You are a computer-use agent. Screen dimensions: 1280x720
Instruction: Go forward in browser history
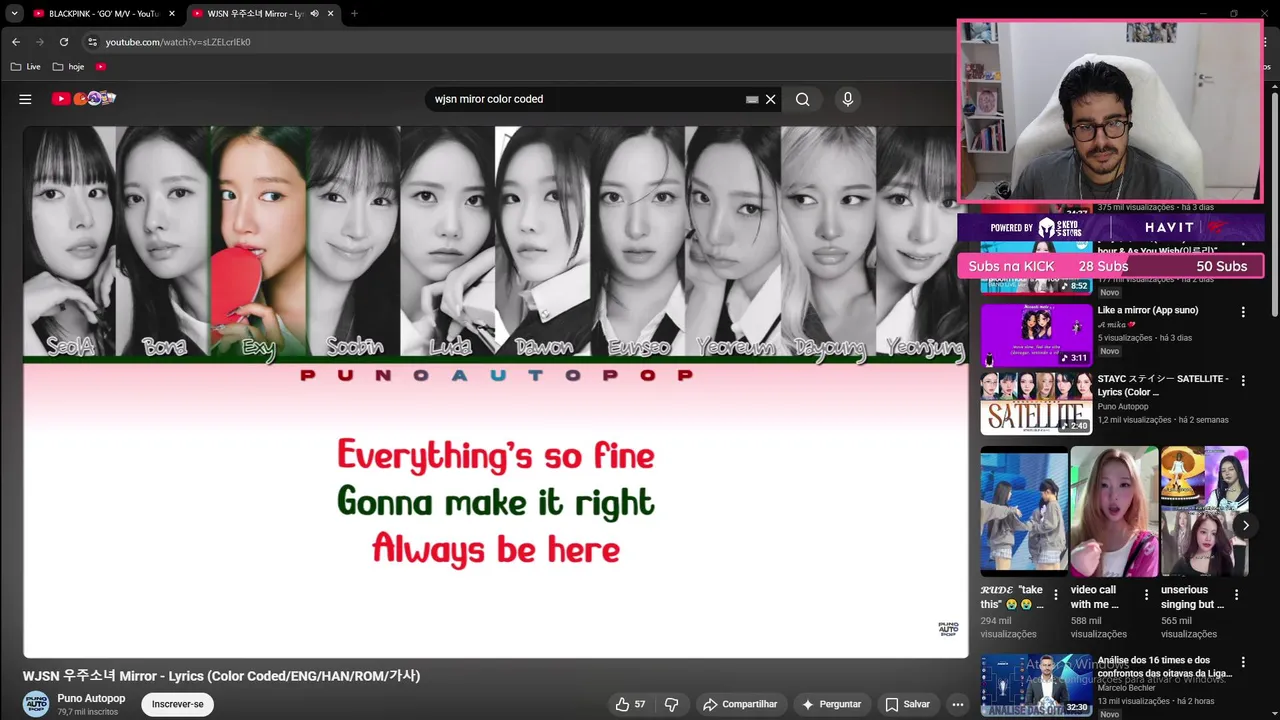(x=40, y=42)
